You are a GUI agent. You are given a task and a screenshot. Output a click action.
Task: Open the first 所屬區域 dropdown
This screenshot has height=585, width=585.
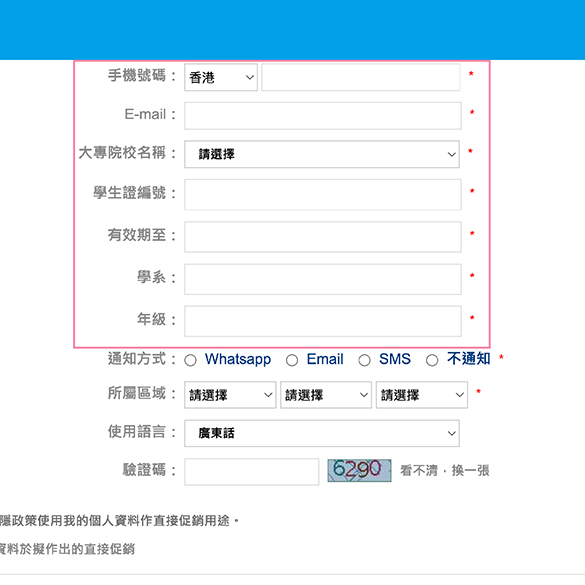(x=230, y=395)
